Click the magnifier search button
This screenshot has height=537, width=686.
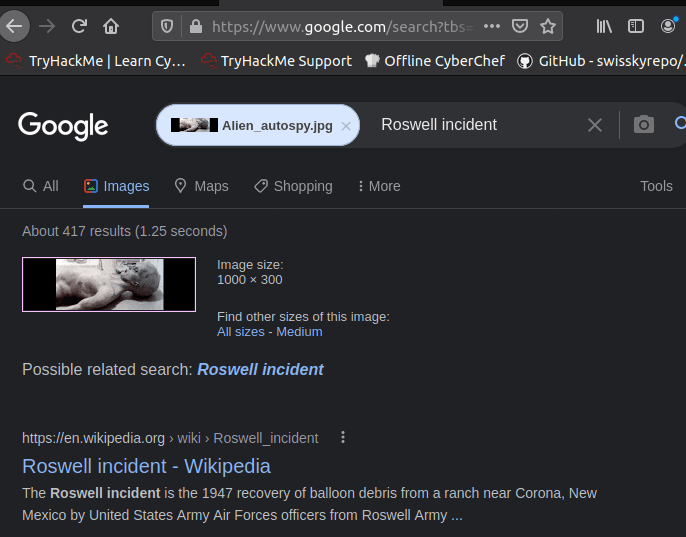680,123
